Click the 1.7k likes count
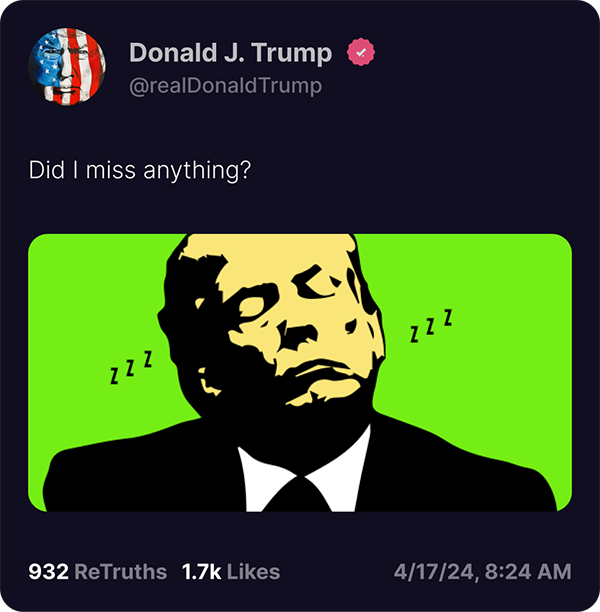This screenshot has height=612, width=600. point(201,572)
